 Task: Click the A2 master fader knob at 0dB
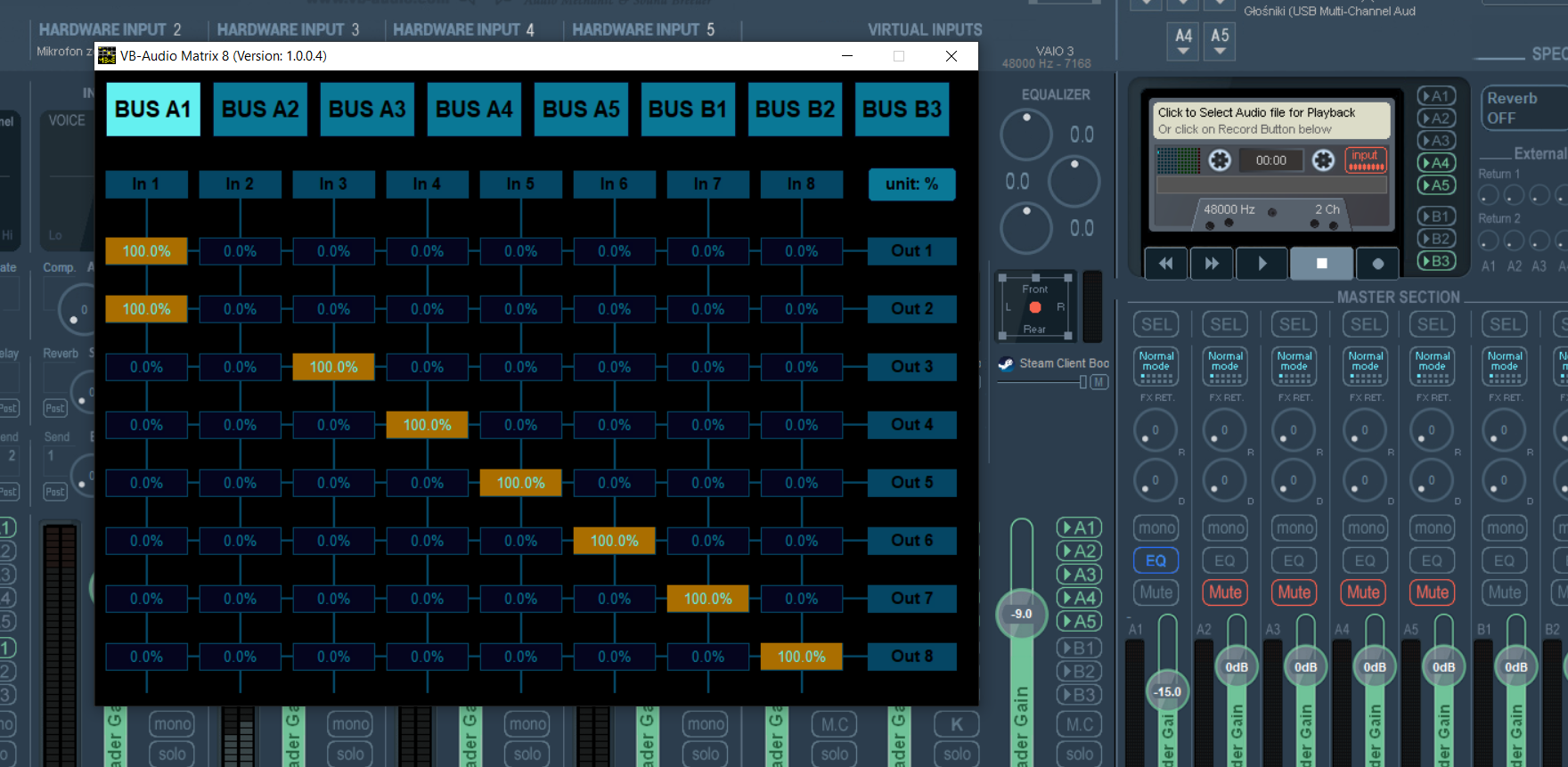pos(1237,667)
